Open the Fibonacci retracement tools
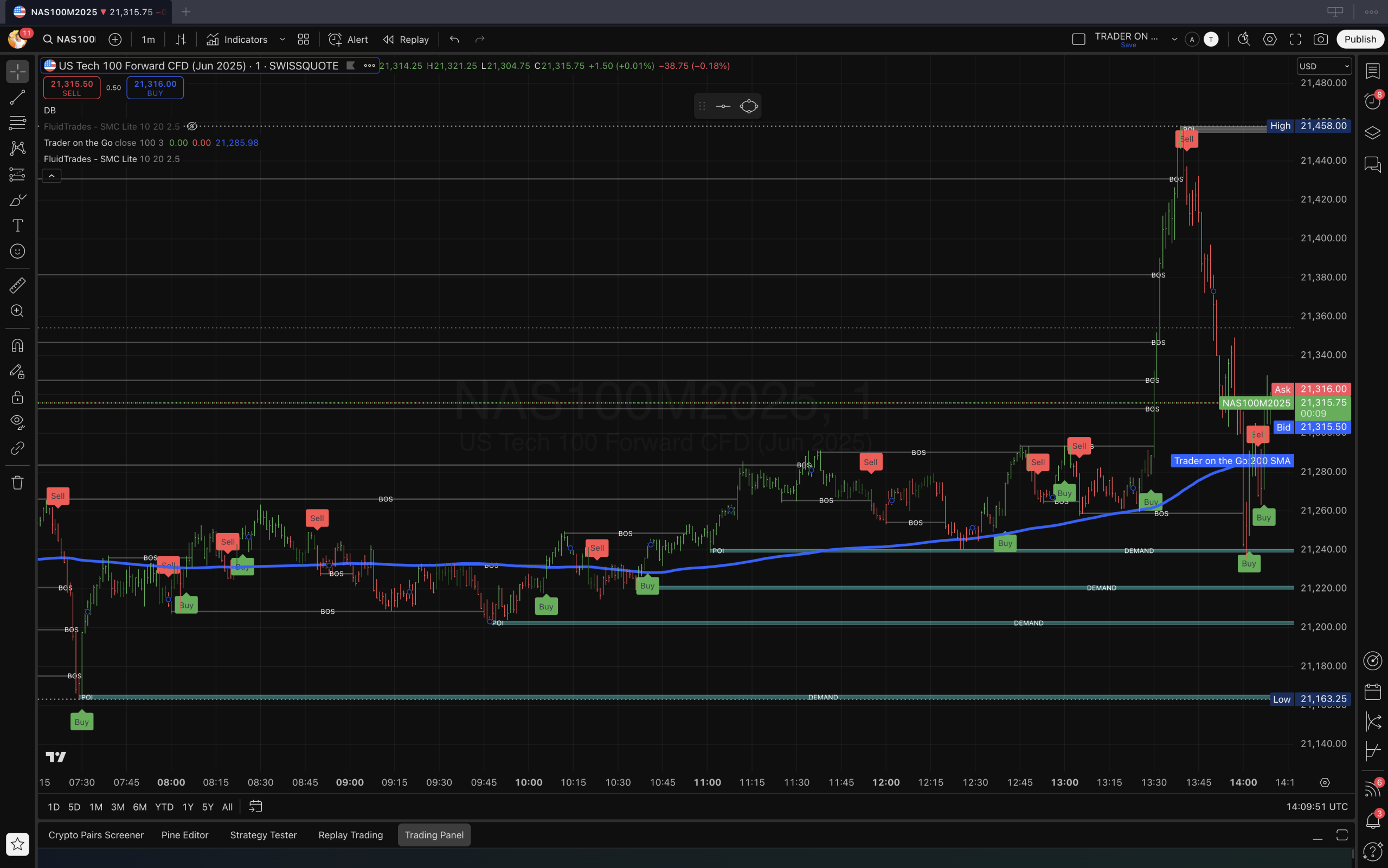This screenshot has width=1388, height=868. click(17, 123)
